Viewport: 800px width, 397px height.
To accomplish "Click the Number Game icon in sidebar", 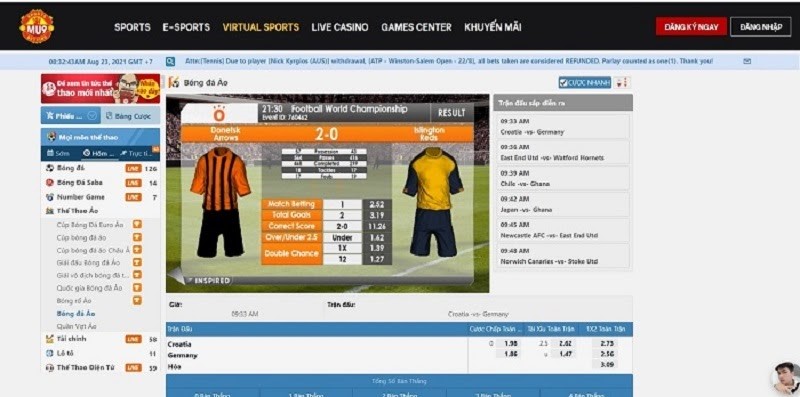I will click(49, 197).
